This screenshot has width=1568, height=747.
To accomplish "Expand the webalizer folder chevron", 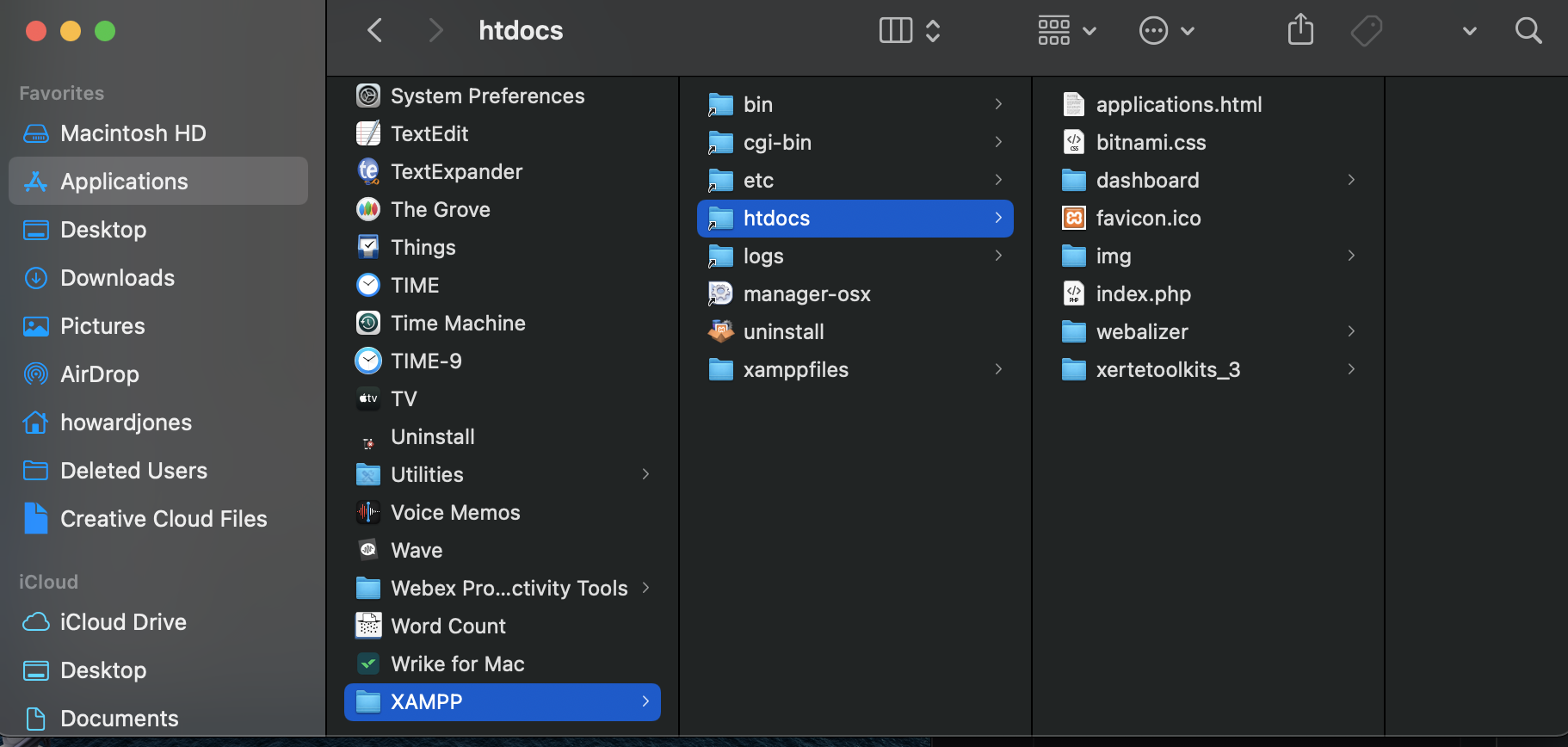I will click(x=1351, y=331).
